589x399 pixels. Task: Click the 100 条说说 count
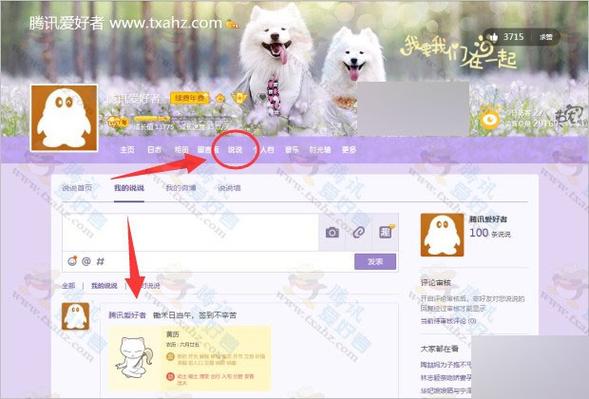tap(490, 233)
